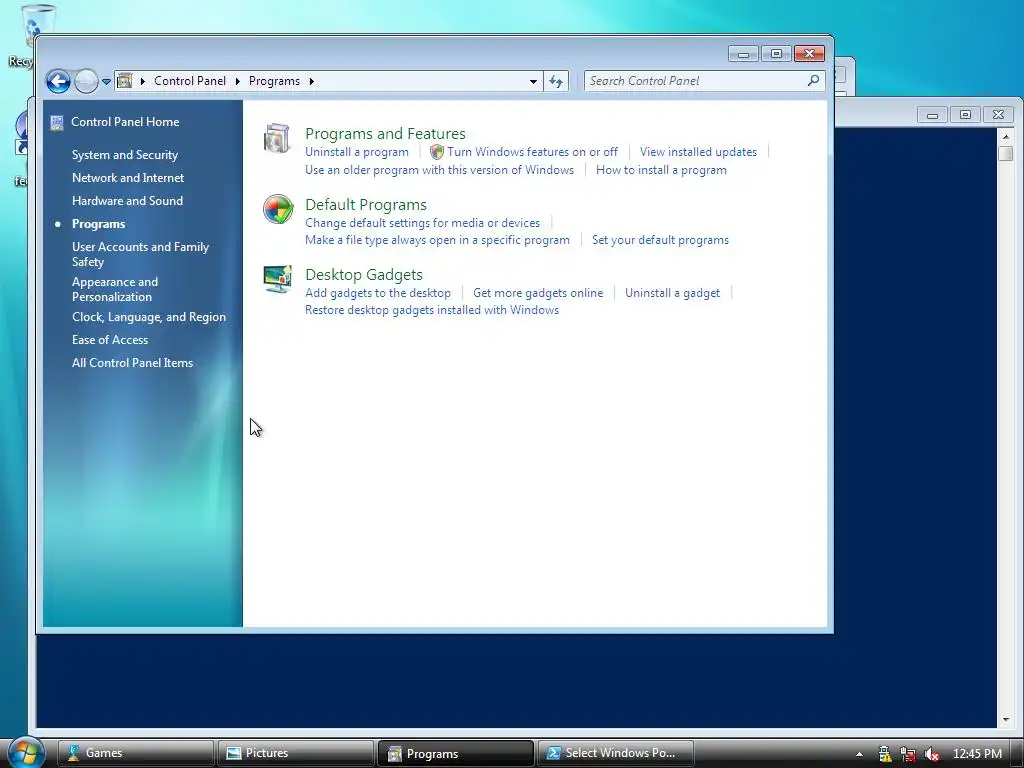The image size is (1024, 768).
Task: Click into the Search Control Panel field
Action: pyautogui.click(x=696, y=80)
